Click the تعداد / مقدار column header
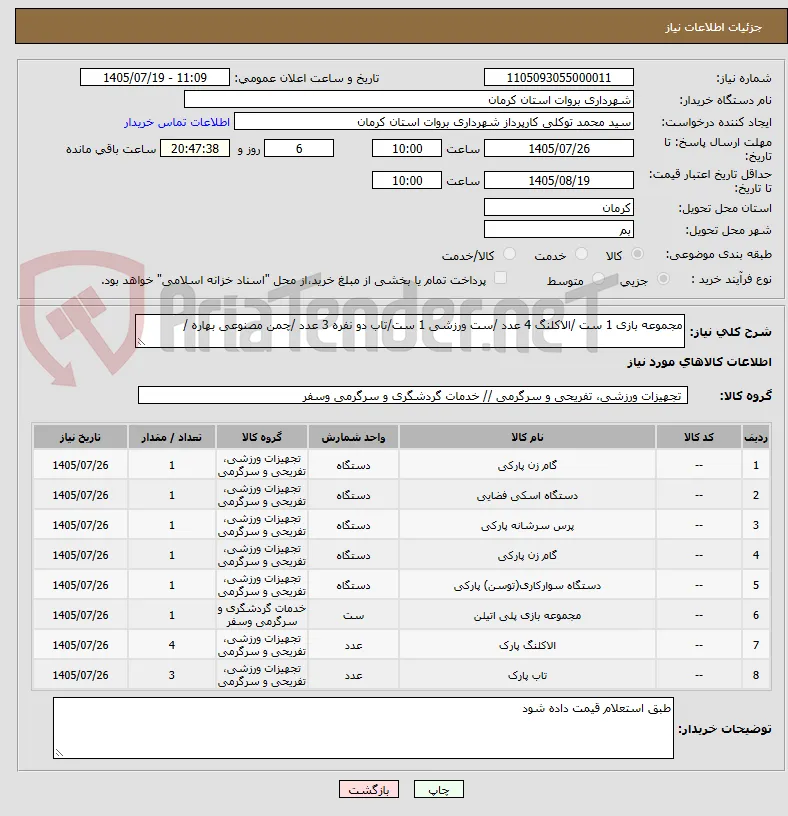788x816 pixels. (x=172, y=437)
